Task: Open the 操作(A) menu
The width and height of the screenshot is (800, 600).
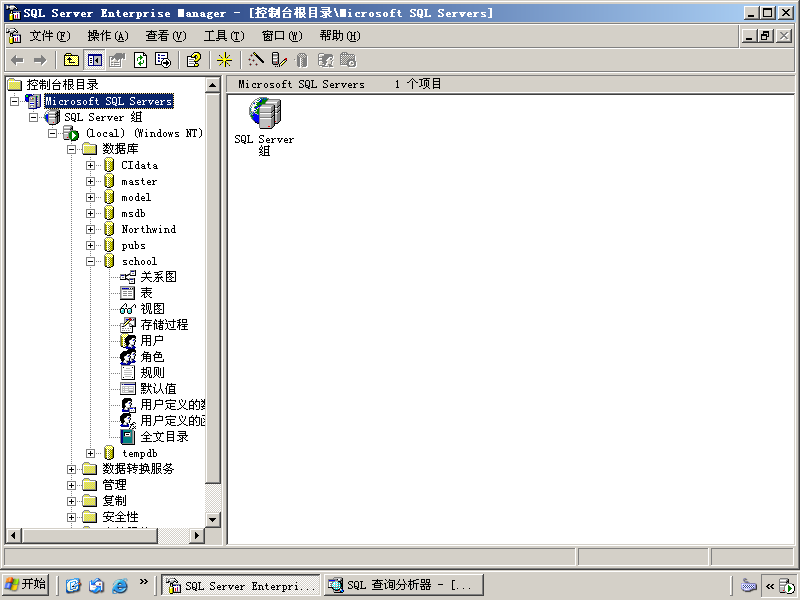Action: 108,36
